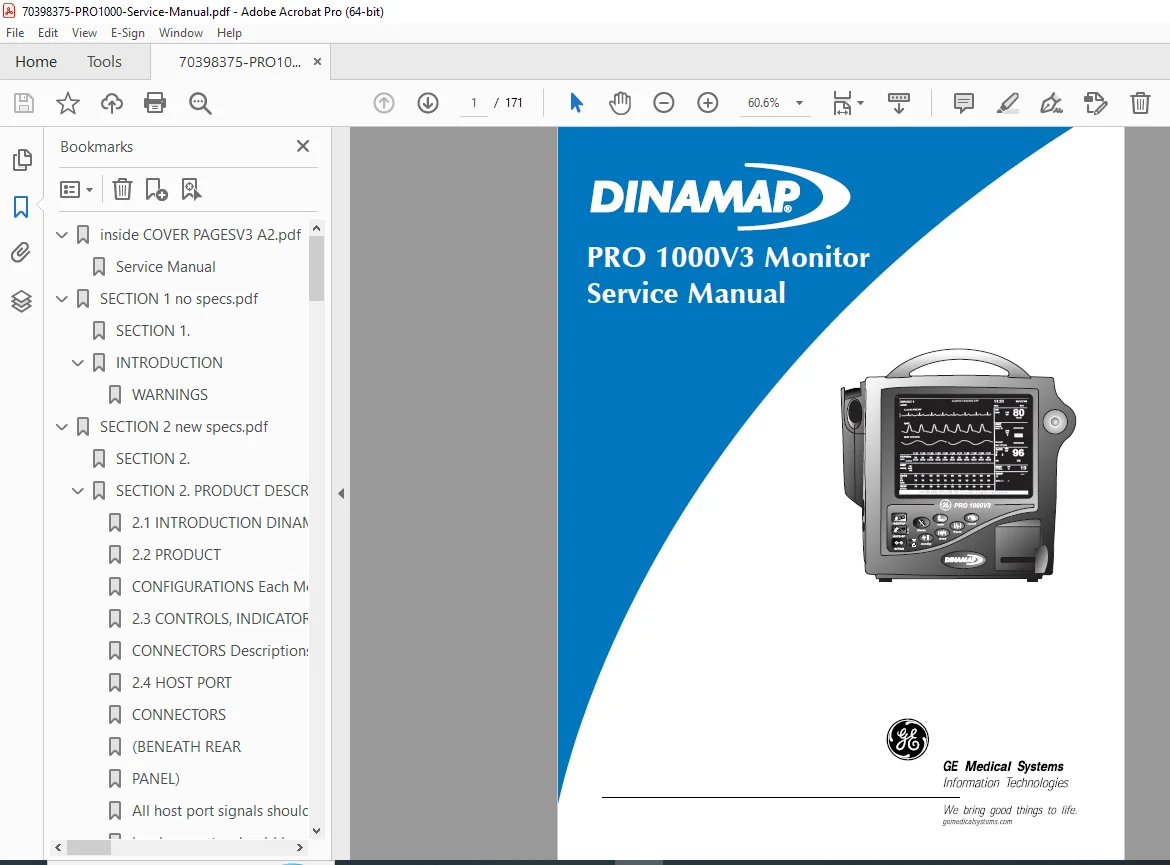Jump to PANEL) bookmark

click(155, 779)
